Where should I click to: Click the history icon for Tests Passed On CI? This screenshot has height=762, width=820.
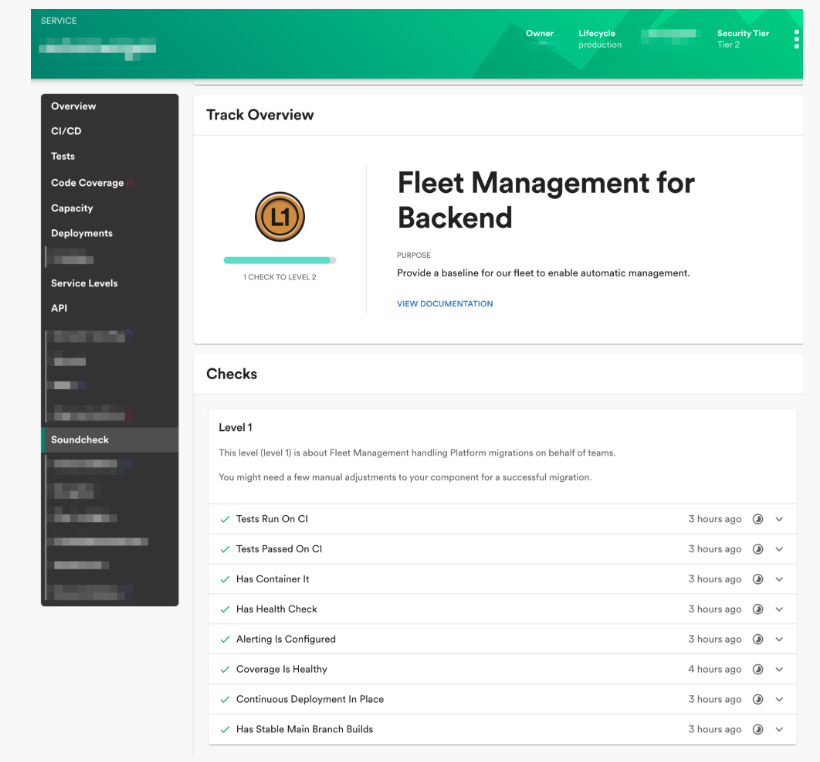[x=758, y=549]
